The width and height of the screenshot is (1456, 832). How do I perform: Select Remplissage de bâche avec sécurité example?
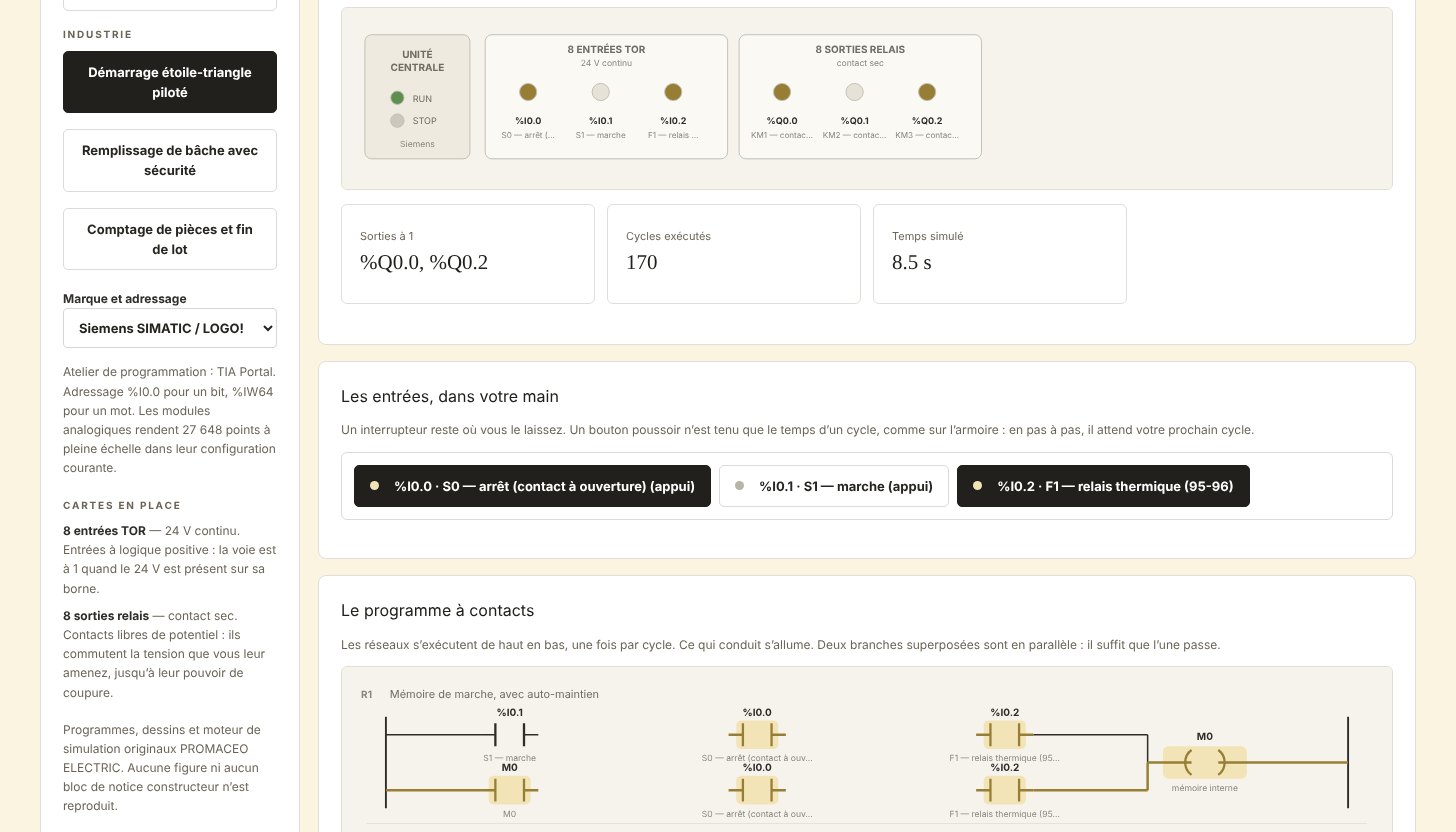click(170, 160)
